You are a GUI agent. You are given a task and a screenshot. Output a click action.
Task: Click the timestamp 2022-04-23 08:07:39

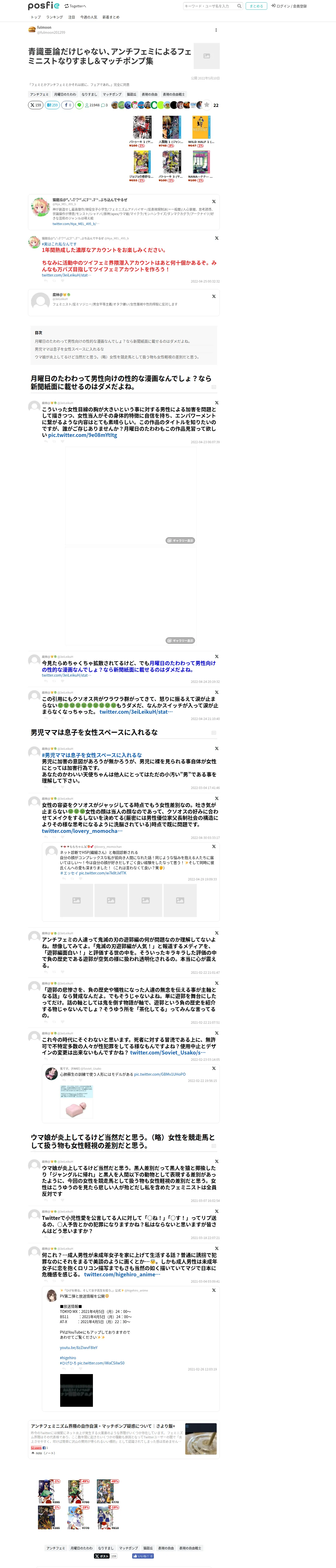click(x=205, y=442)
